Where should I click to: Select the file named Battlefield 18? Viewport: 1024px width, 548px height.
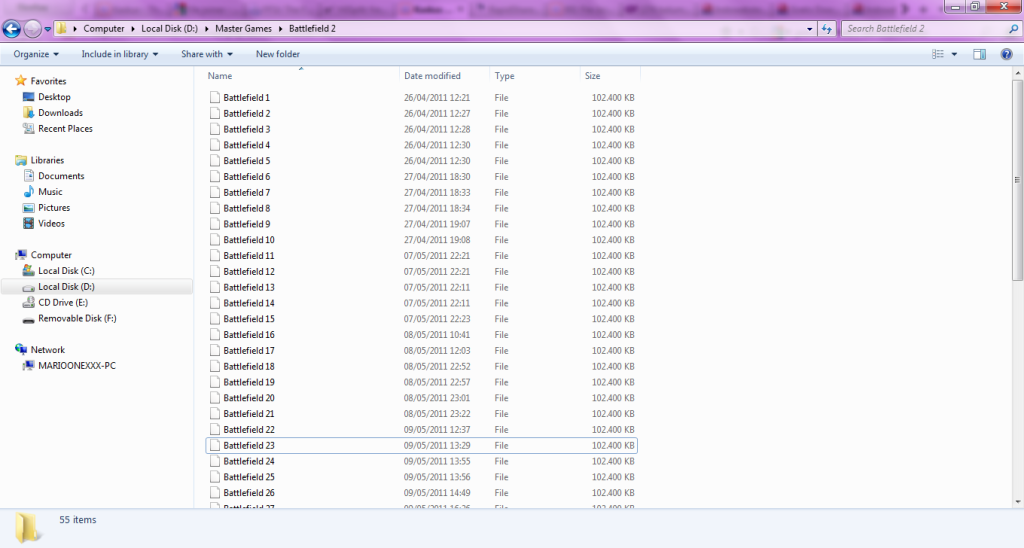tap(249, 366)
